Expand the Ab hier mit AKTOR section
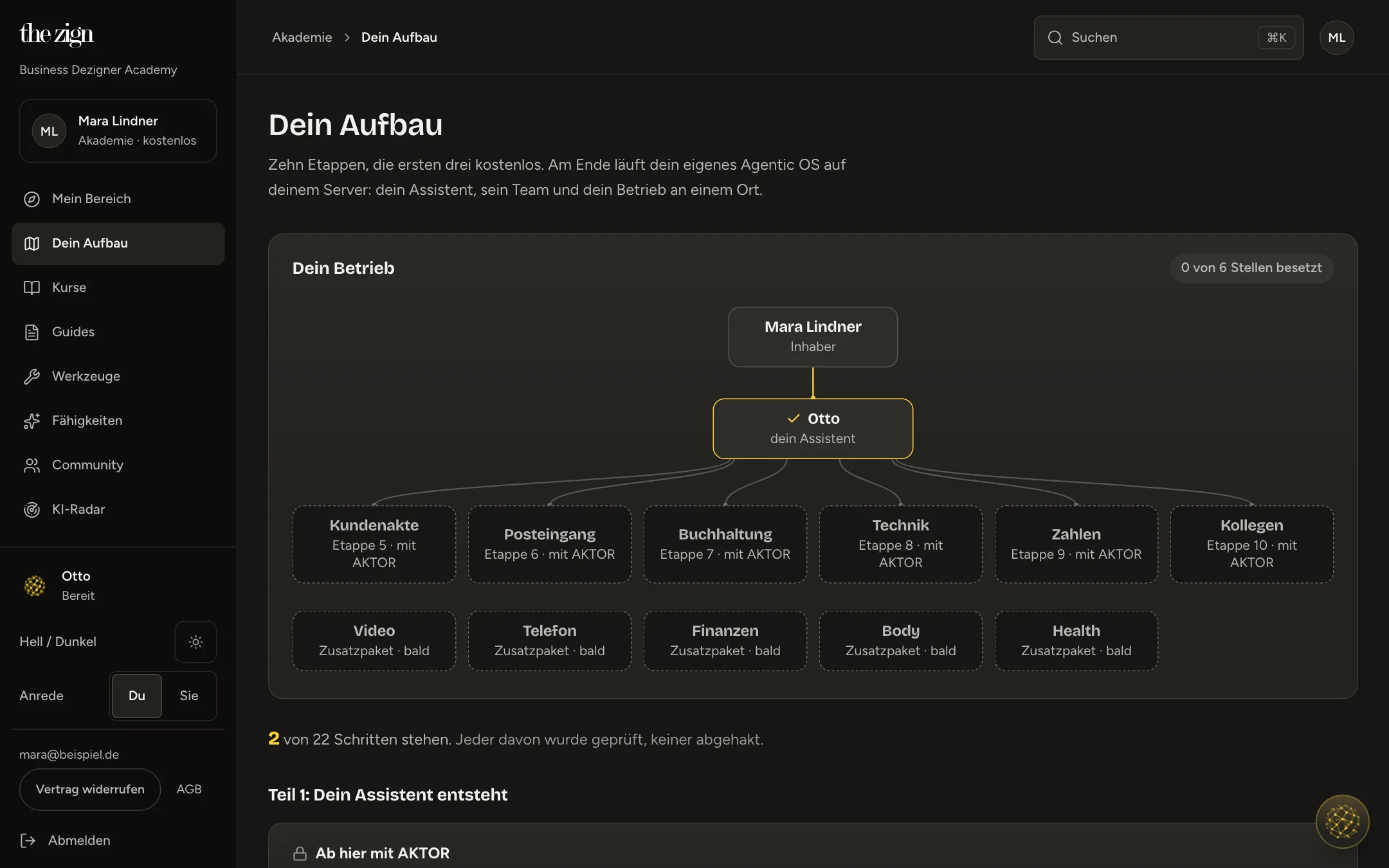 tap(813, 853)
